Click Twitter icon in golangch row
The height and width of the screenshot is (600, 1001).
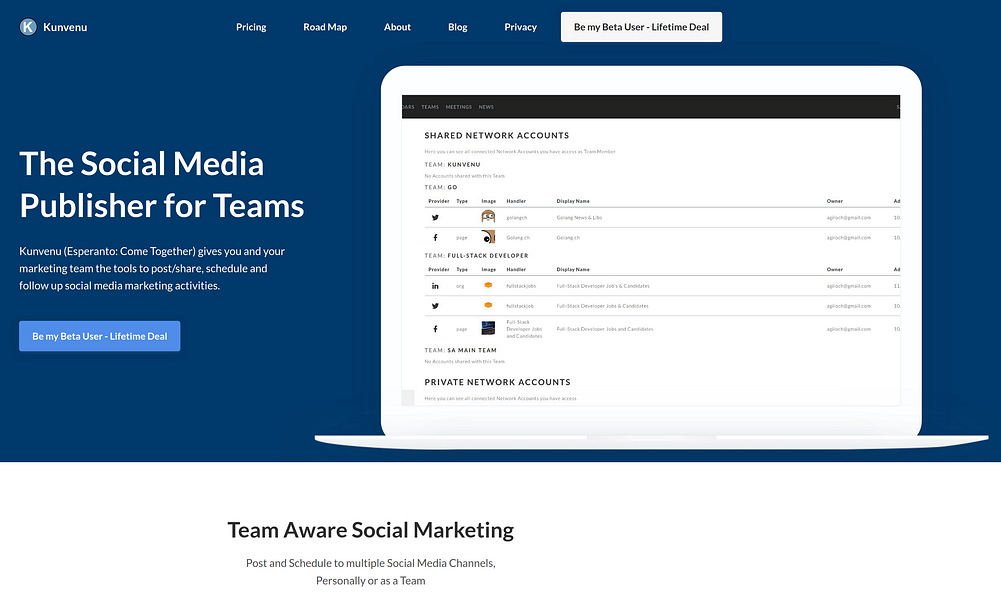tap(435, 218)
